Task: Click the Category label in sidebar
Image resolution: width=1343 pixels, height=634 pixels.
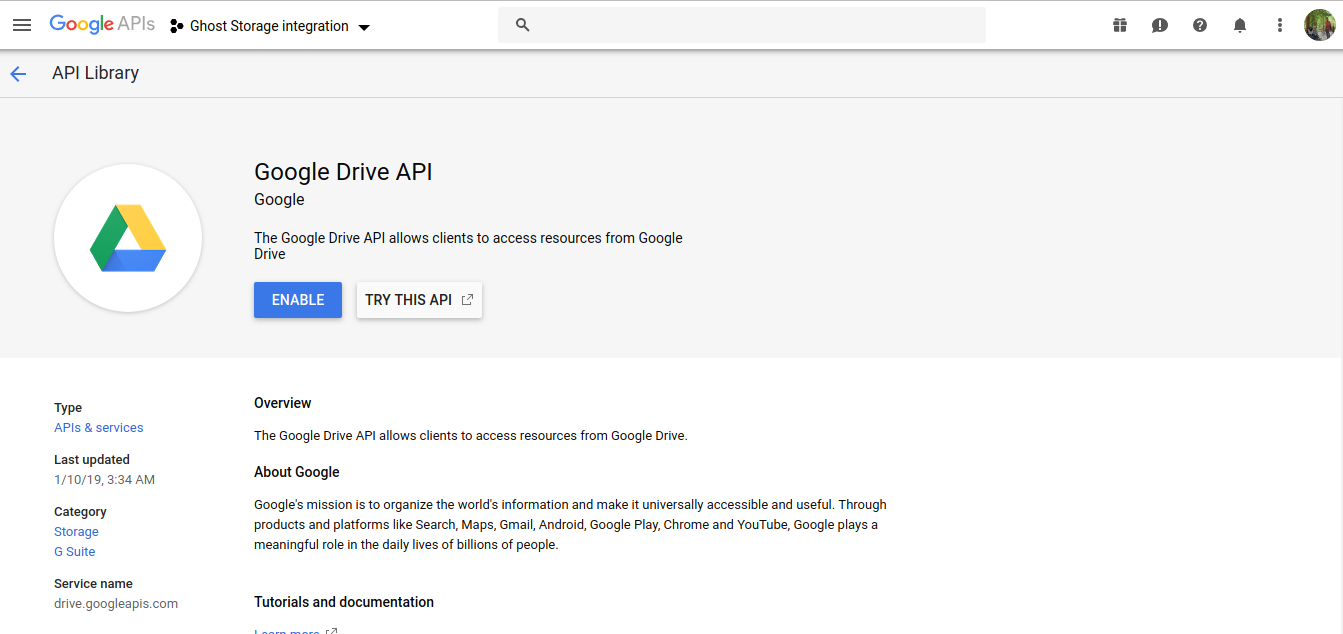Action: click(x=80, y=512)
